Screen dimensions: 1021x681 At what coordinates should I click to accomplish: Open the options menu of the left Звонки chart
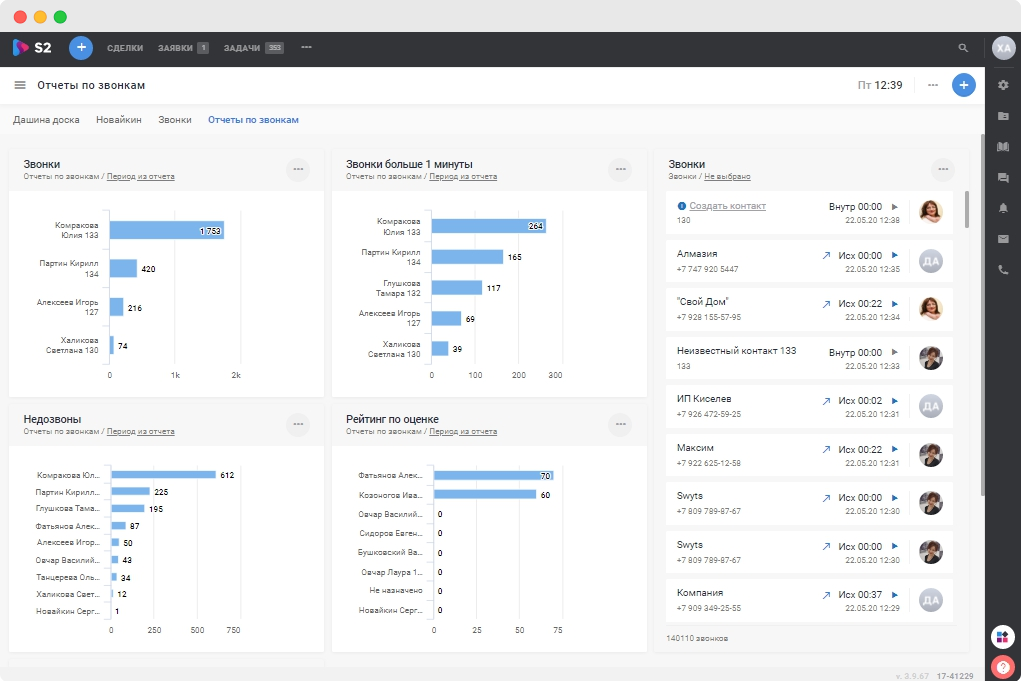[x=298, y=169]
